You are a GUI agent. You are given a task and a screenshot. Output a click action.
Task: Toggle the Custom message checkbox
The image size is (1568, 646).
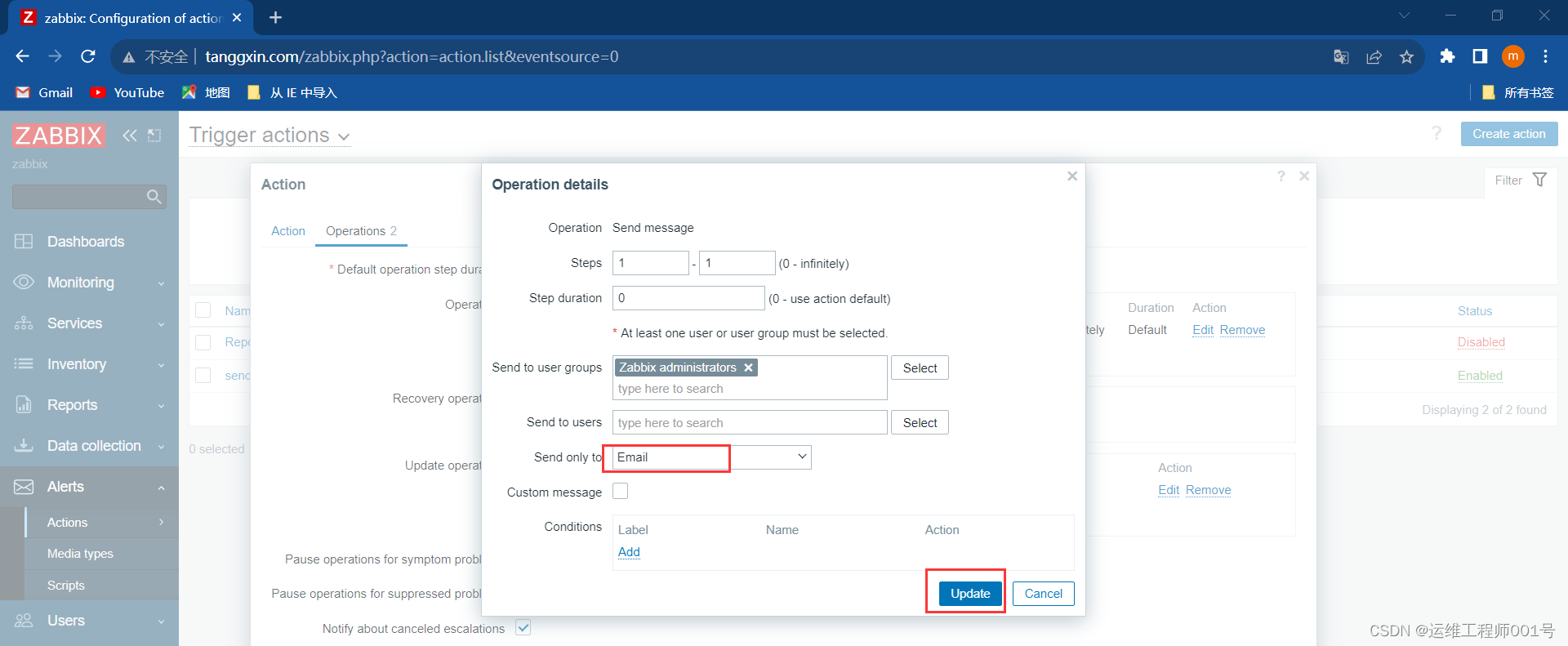[x=621, y=491]
